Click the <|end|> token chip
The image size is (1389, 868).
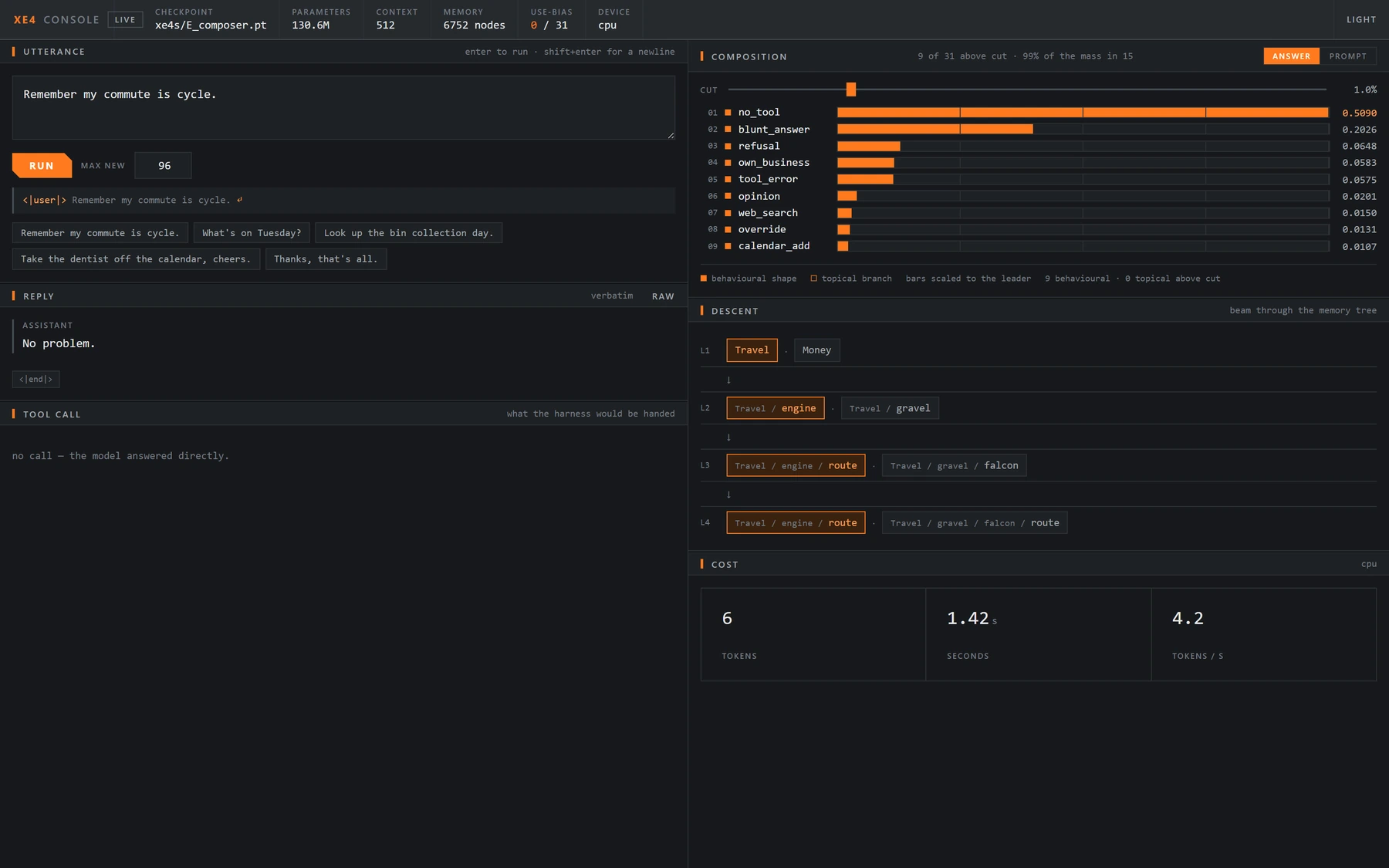coord(36,380)
